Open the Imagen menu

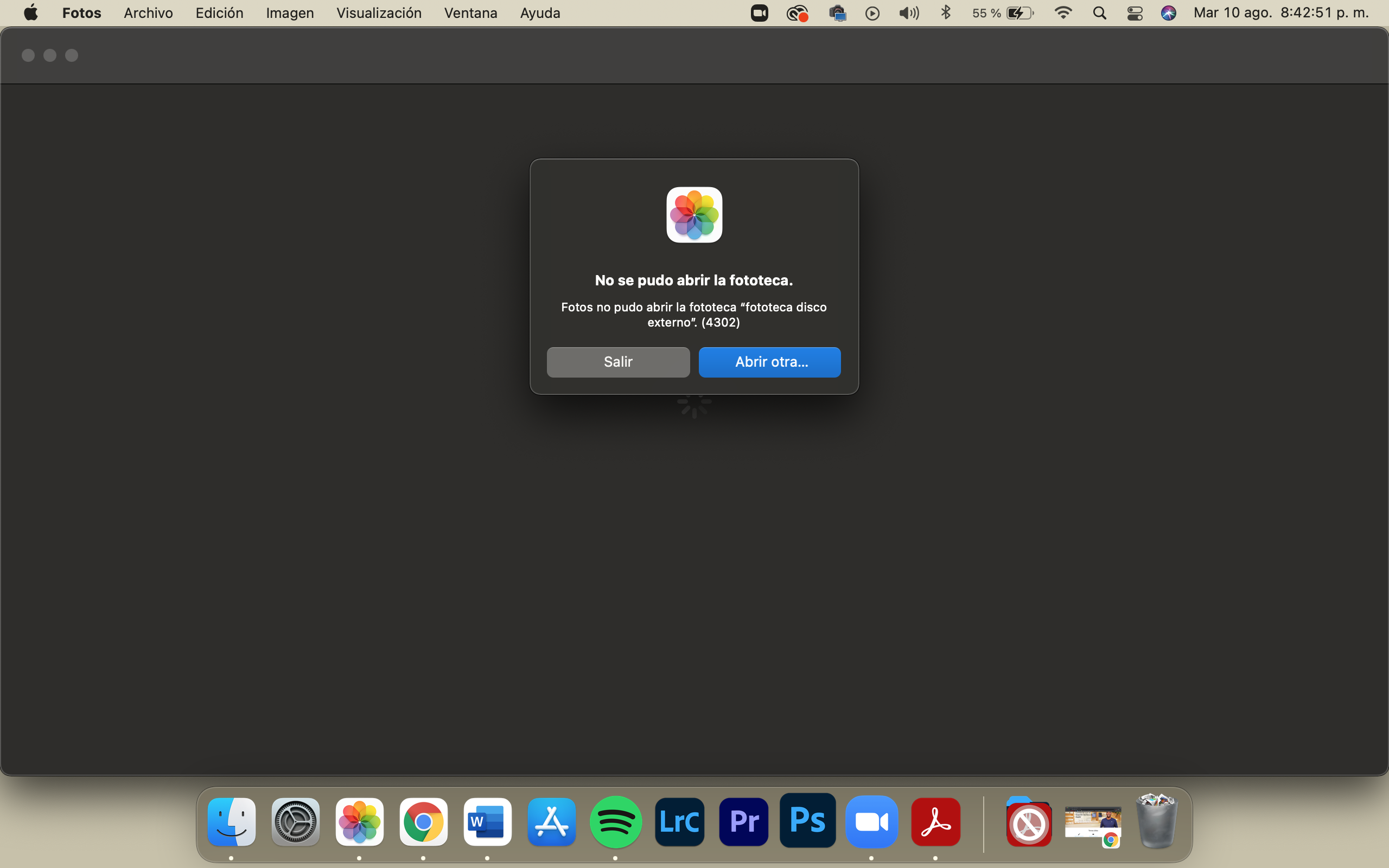(x=289, y=12)
